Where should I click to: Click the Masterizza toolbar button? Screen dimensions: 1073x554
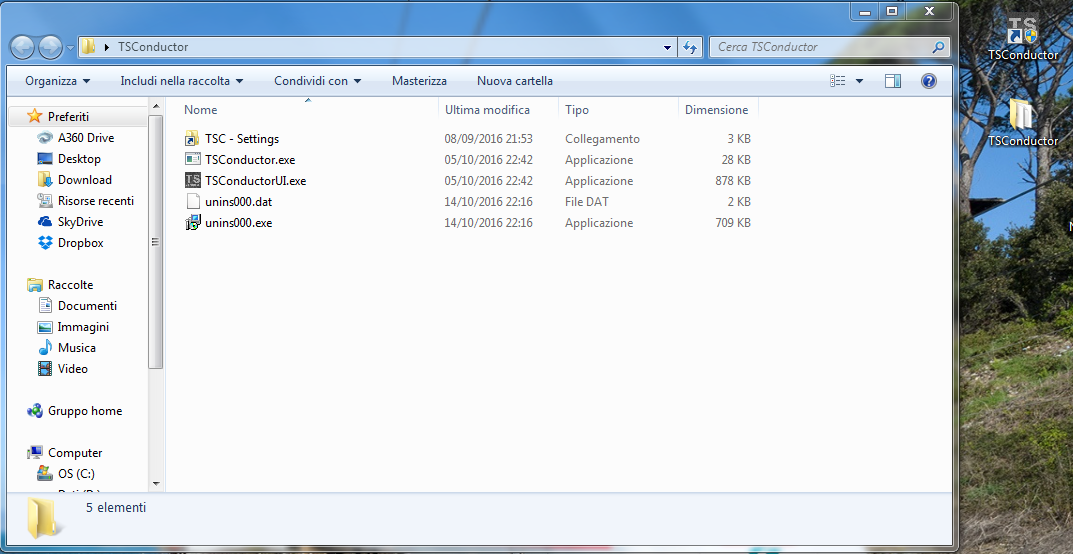[419, 81]
